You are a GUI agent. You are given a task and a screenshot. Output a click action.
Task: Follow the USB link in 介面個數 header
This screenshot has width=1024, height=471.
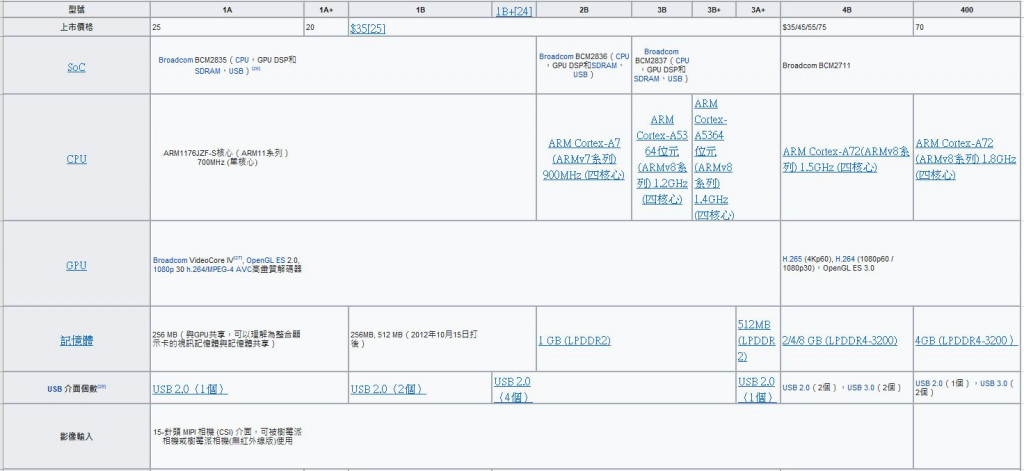pyautogui.click(x=54, y=389)
